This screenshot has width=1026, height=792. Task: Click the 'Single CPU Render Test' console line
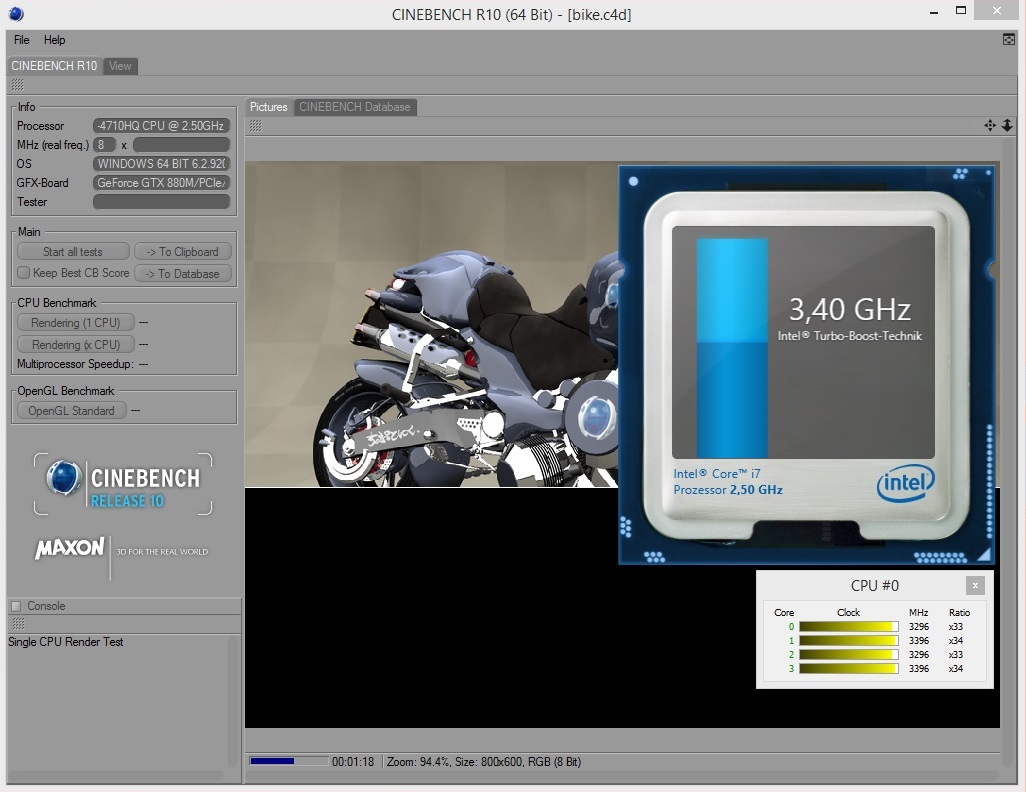pyautogui.click(x=65, y=642)
